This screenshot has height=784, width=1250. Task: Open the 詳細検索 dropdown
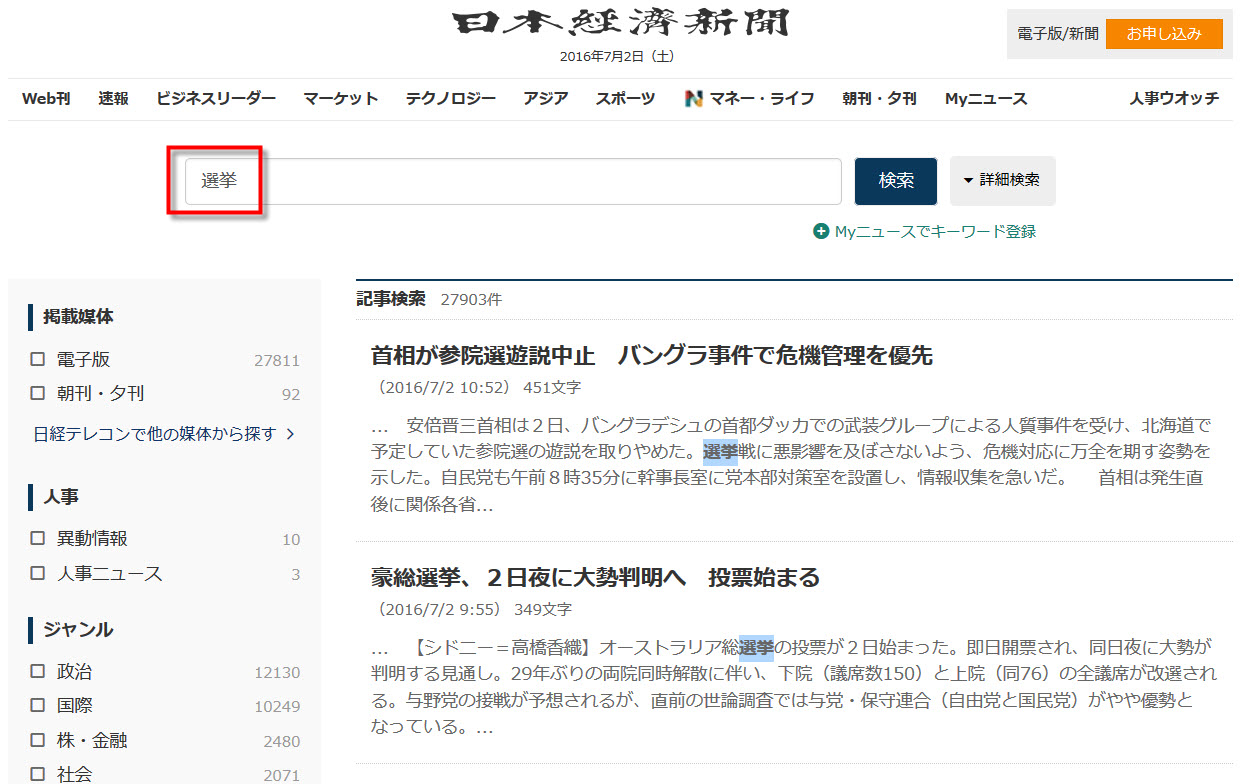[x=1002, y=181]
